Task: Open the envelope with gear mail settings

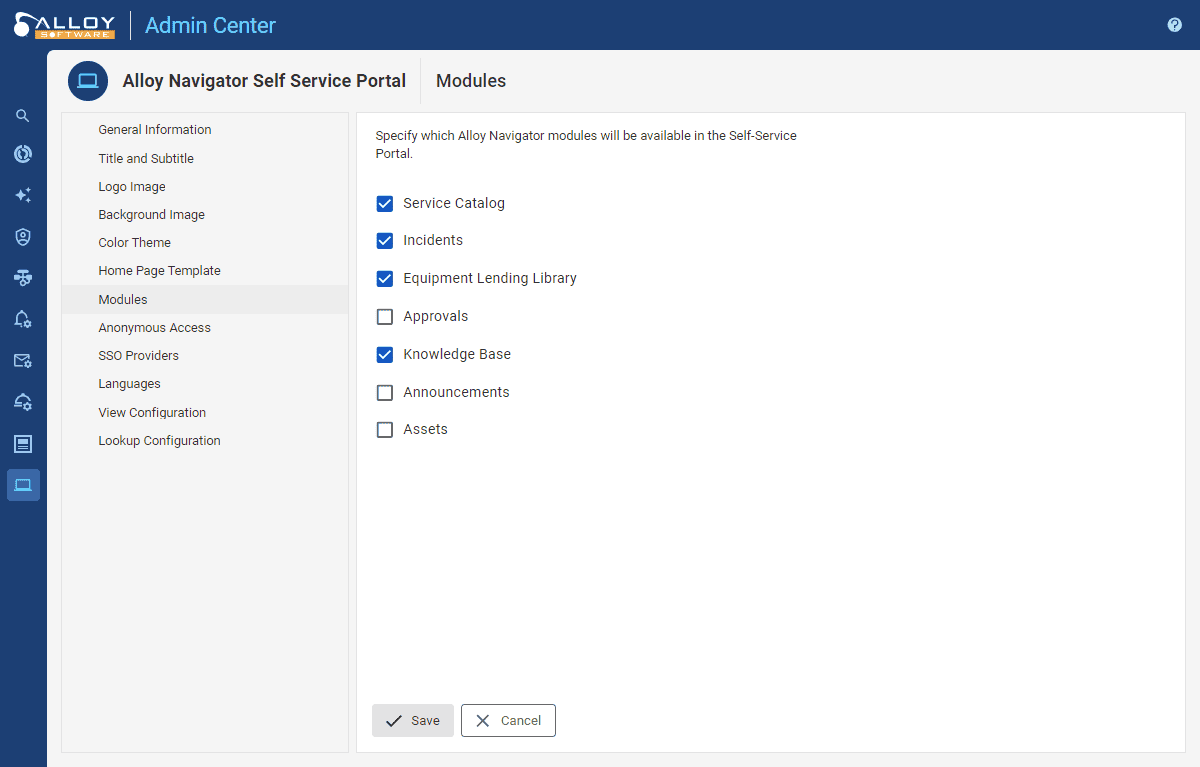Action: [x=23, y=360]
